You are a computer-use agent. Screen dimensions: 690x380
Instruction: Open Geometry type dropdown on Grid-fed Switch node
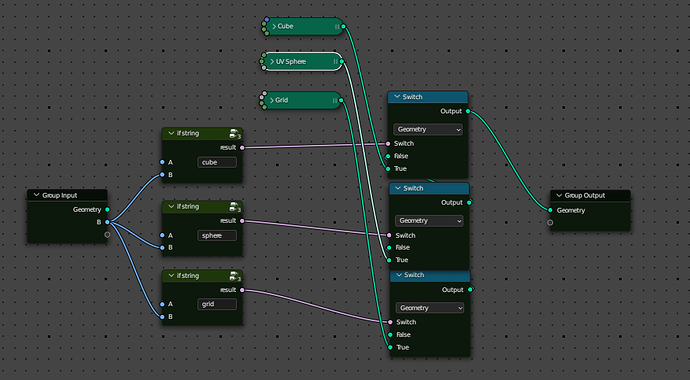(x=430, y=308)
